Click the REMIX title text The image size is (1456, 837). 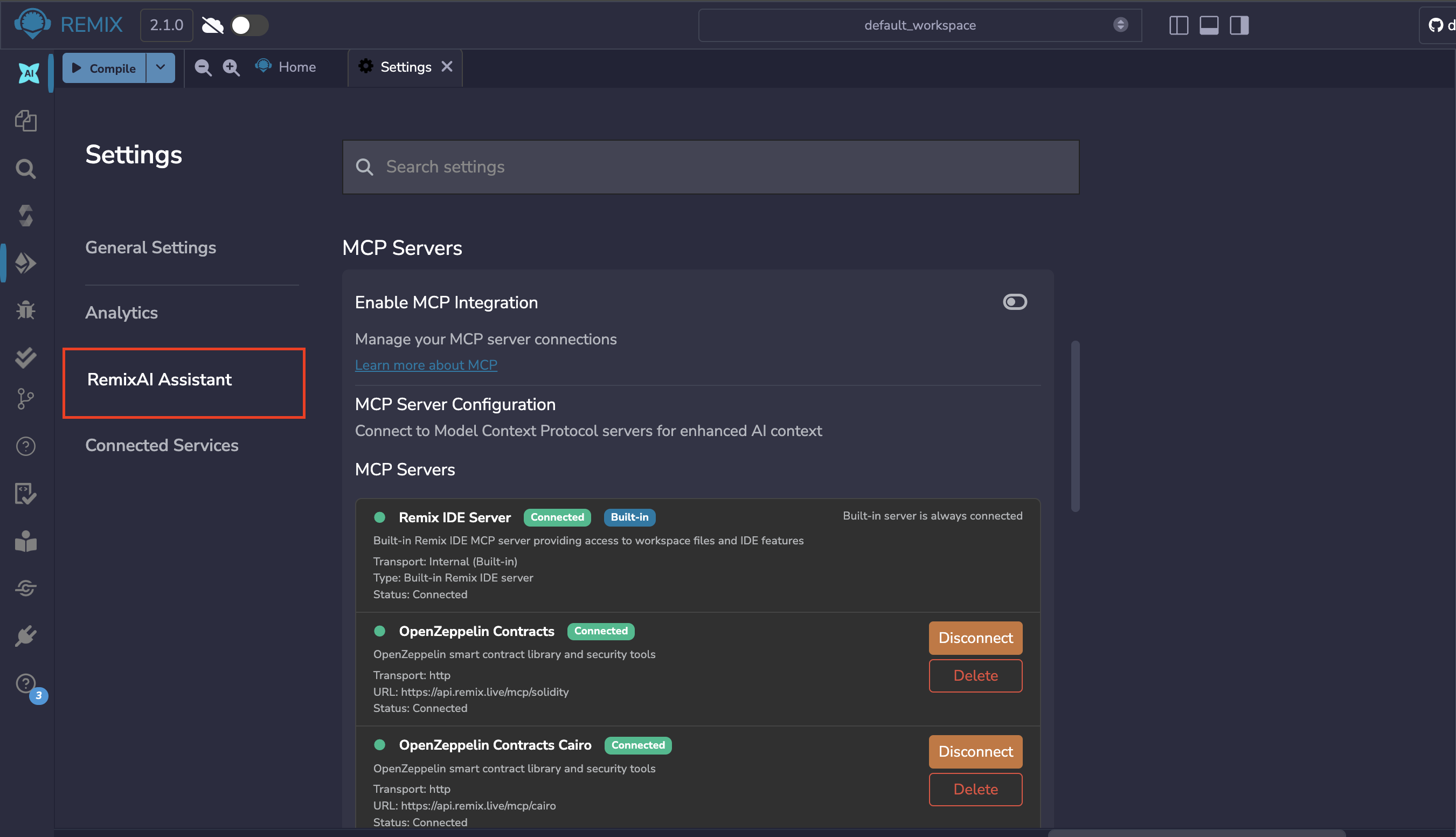92,25
